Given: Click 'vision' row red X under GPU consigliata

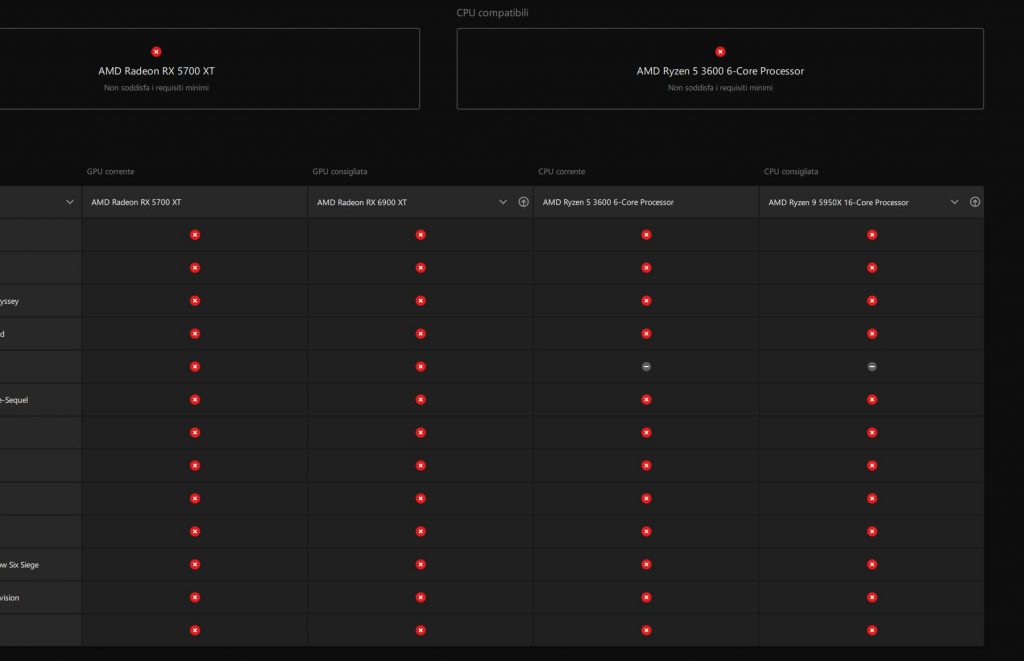Looking at the screenshot, I should pos(421,597).
